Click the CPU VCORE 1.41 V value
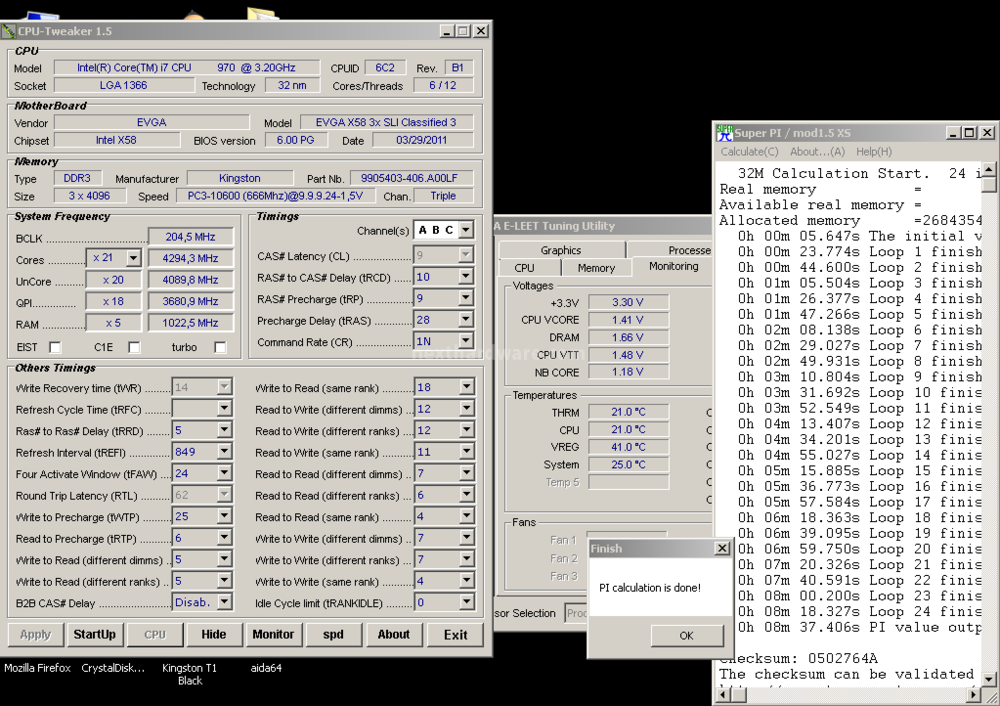Screen dimensions: 1000x706 628,320
